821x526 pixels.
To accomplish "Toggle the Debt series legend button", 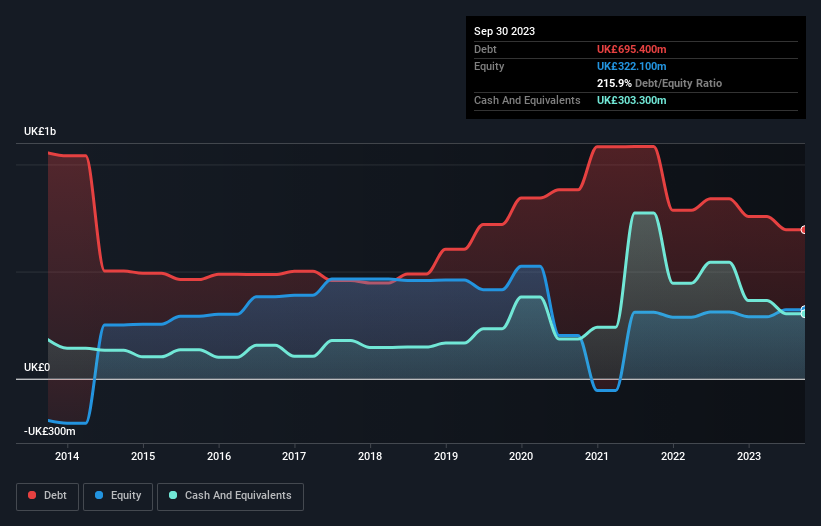I will click(48, 496).
